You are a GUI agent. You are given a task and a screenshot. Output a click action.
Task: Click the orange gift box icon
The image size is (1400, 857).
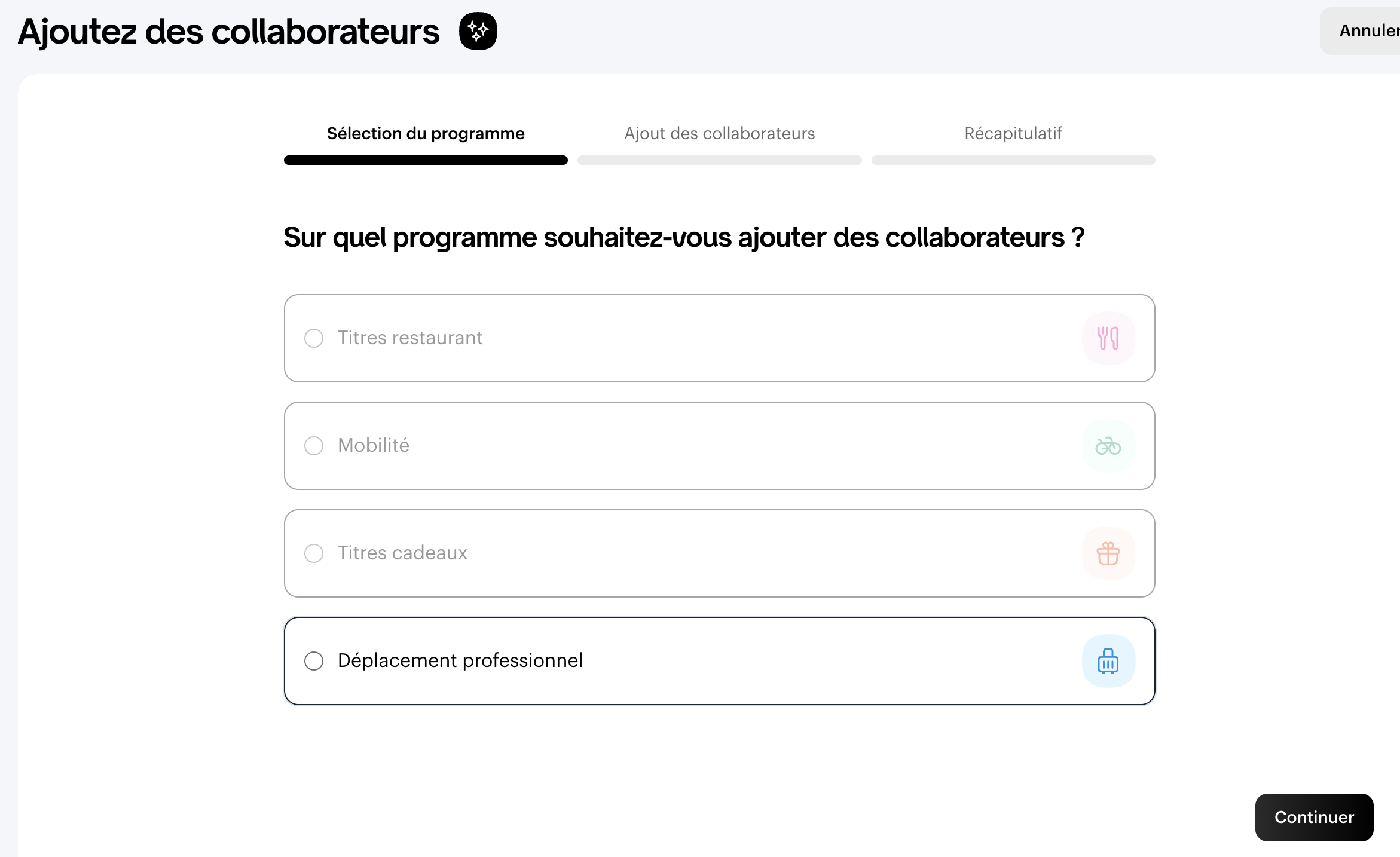[1108, 553]
